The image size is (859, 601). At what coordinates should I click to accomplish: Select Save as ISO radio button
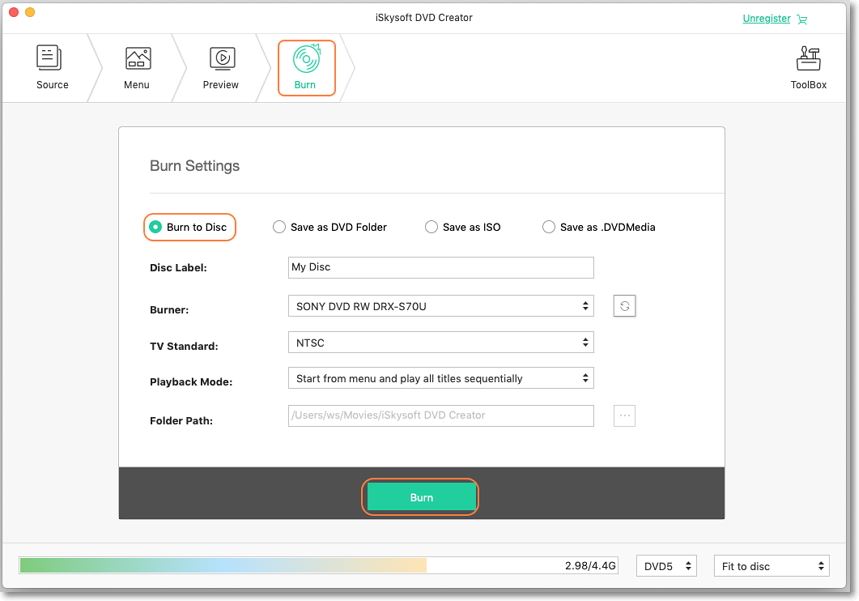pyautogui.click(x=432, y=227)
